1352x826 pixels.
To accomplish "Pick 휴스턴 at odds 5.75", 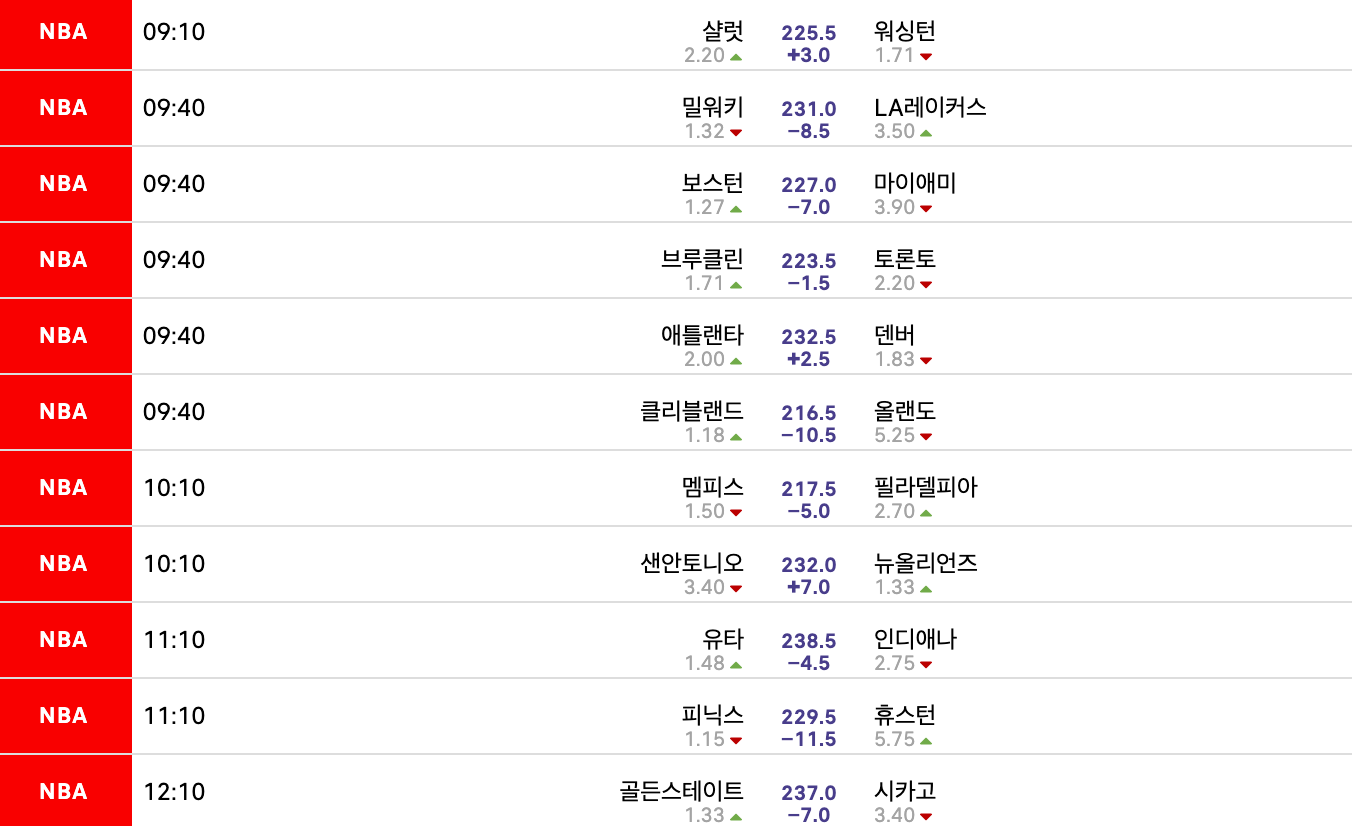I will tap(895, 740).
